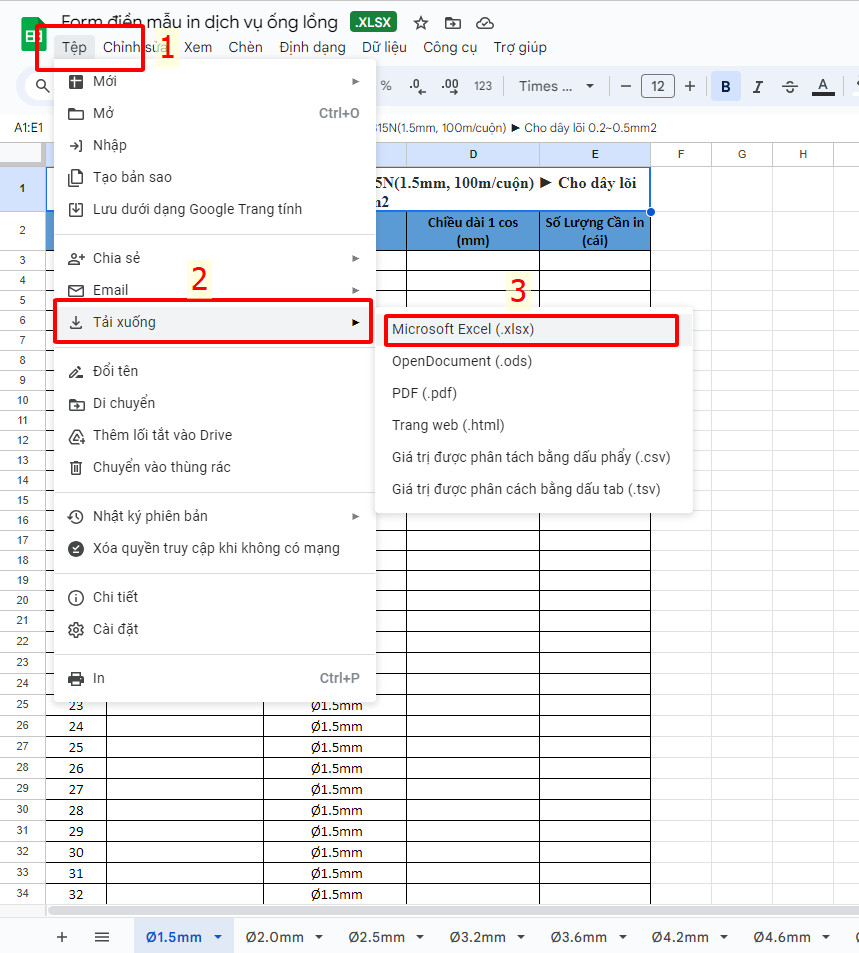Add a new sheet with plus icon
859x953 pixels.
(62, 937)
